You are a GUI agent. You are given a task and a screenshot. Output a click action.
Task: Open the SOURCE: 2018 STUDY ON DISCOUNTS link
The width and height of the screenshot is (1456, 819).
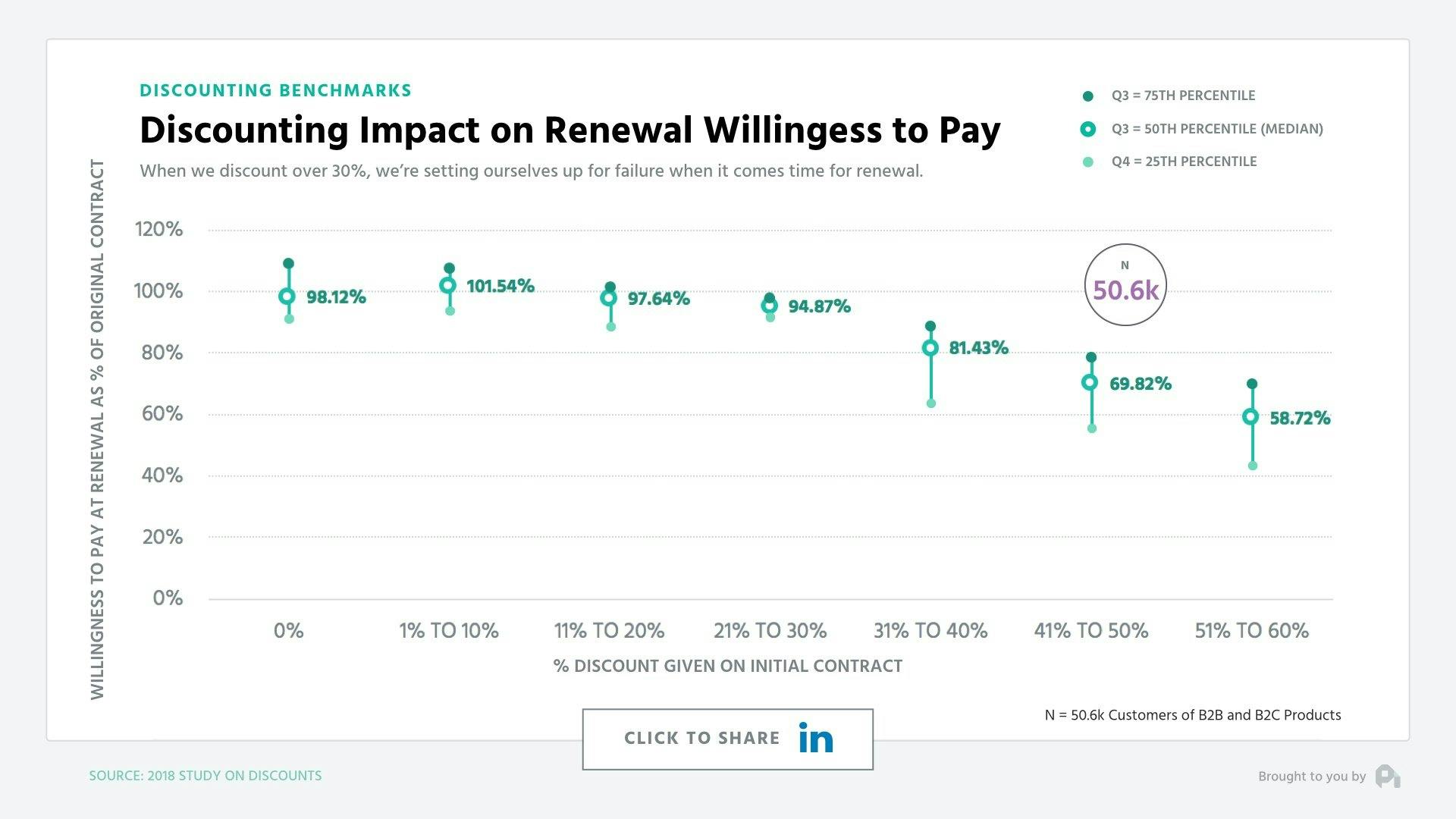[x=206, y=776]
